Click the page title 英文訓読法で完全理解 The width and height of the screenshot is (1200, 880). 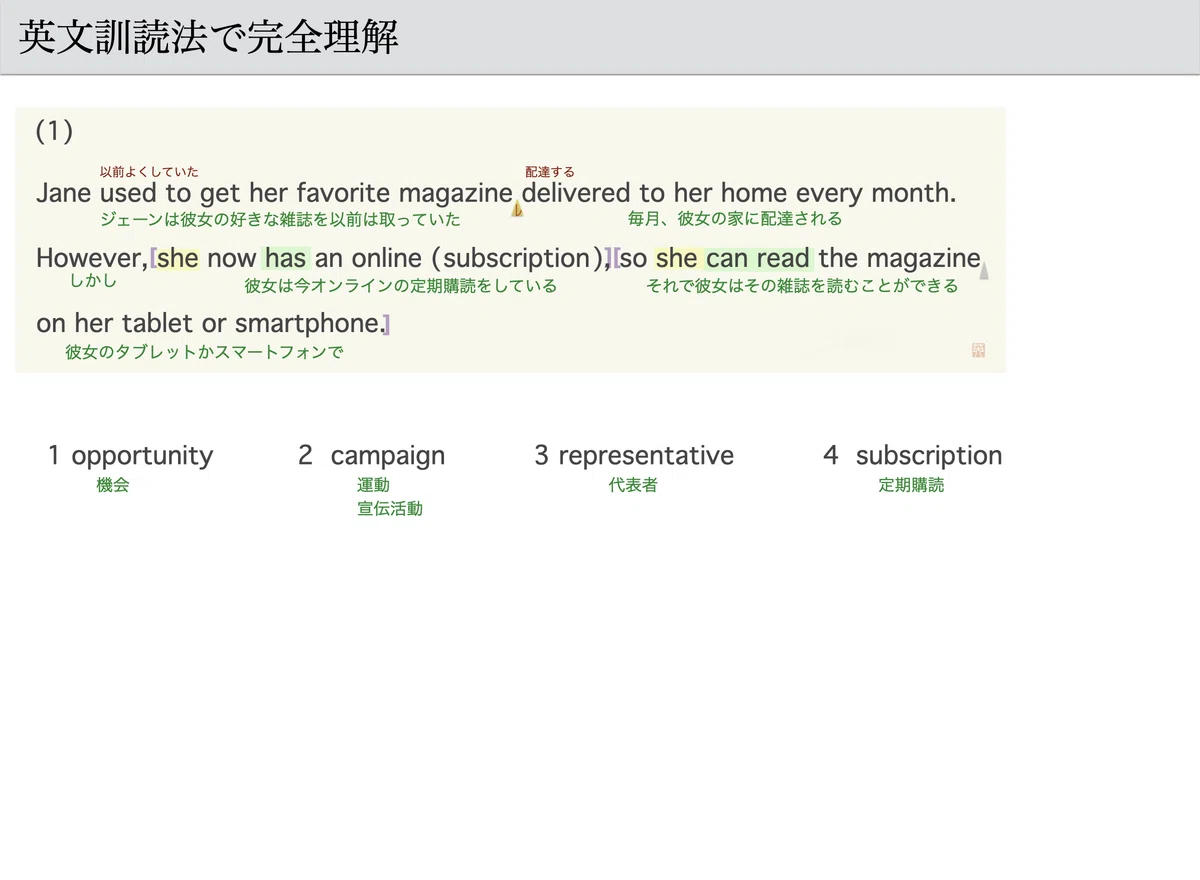pyautogui.click(x=209, y=37)
